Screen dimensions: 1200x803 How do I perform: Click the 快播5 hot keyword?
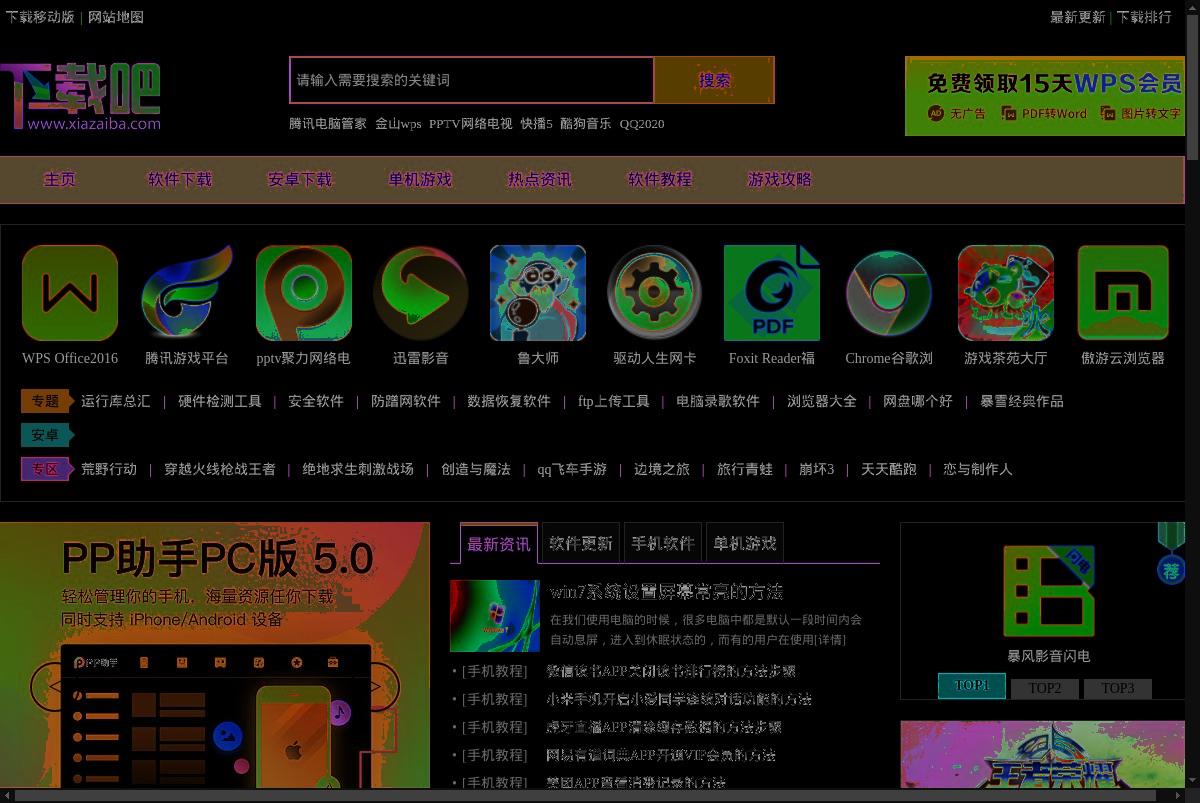tap(536, 124)
